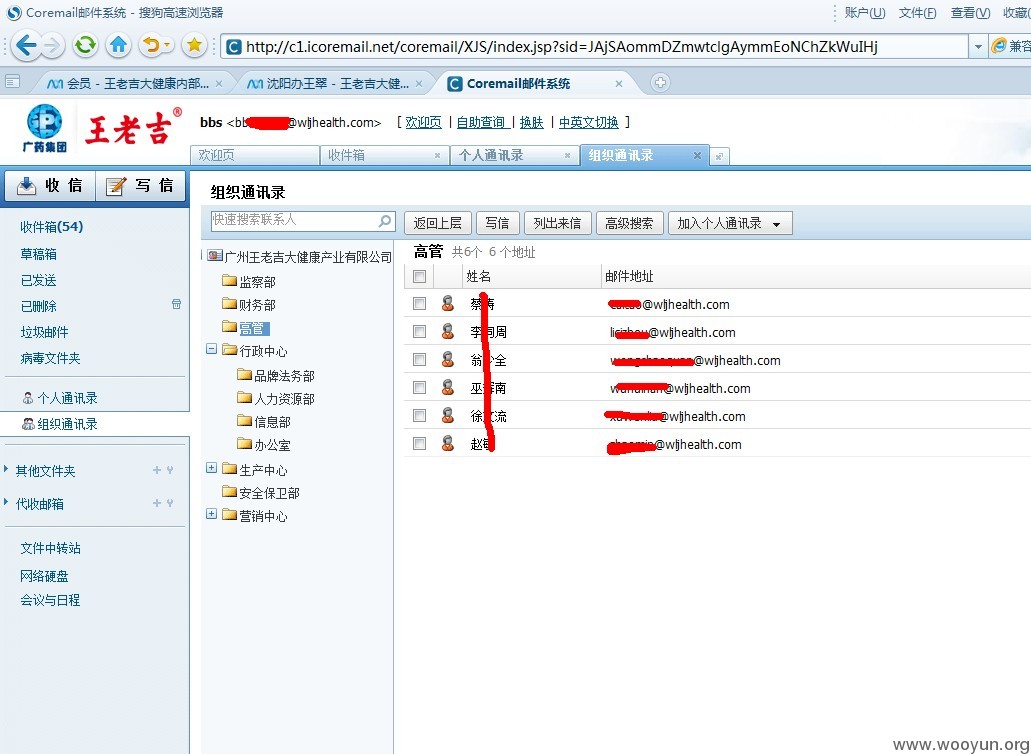Open the 自助查询 link
1031x754 pixels.
(x=481, y=122)
